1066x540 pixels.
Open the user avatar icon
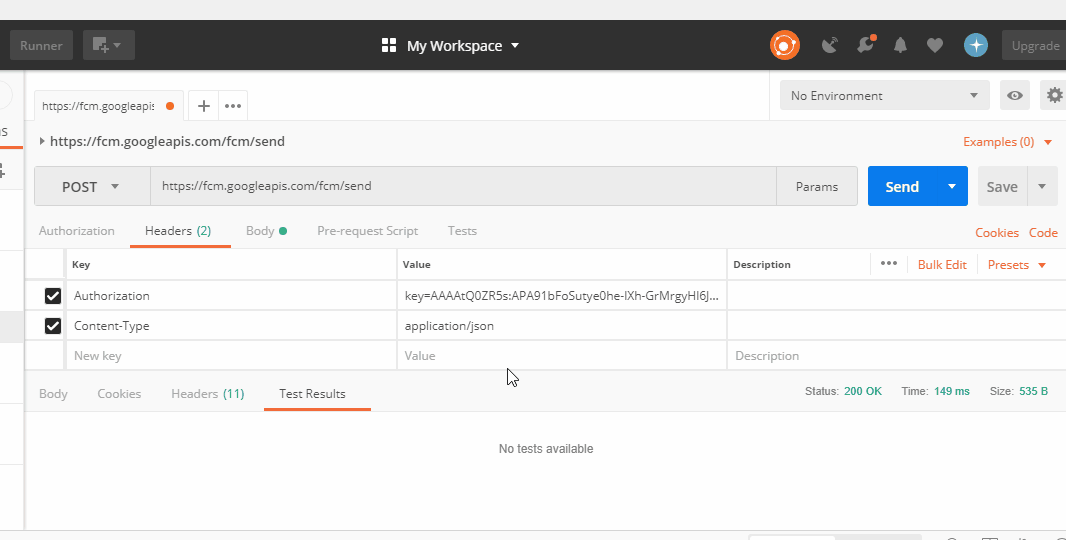[x=976, y=46]
